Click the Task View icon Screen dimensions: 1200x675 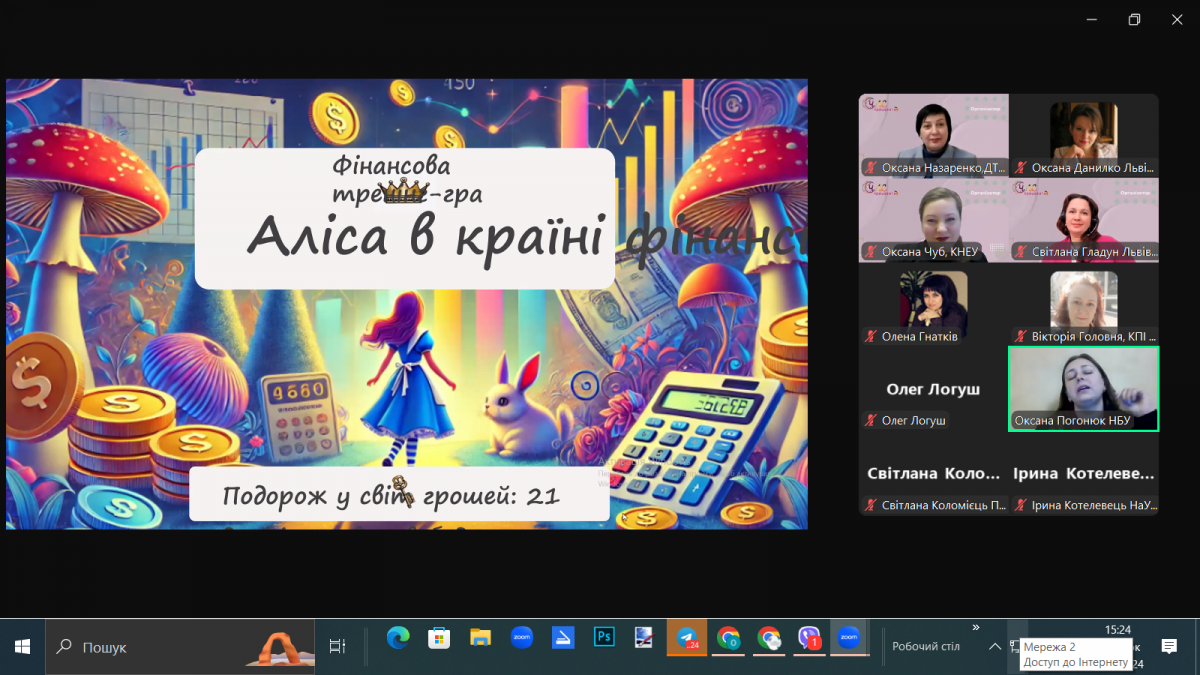coord(337,647)
